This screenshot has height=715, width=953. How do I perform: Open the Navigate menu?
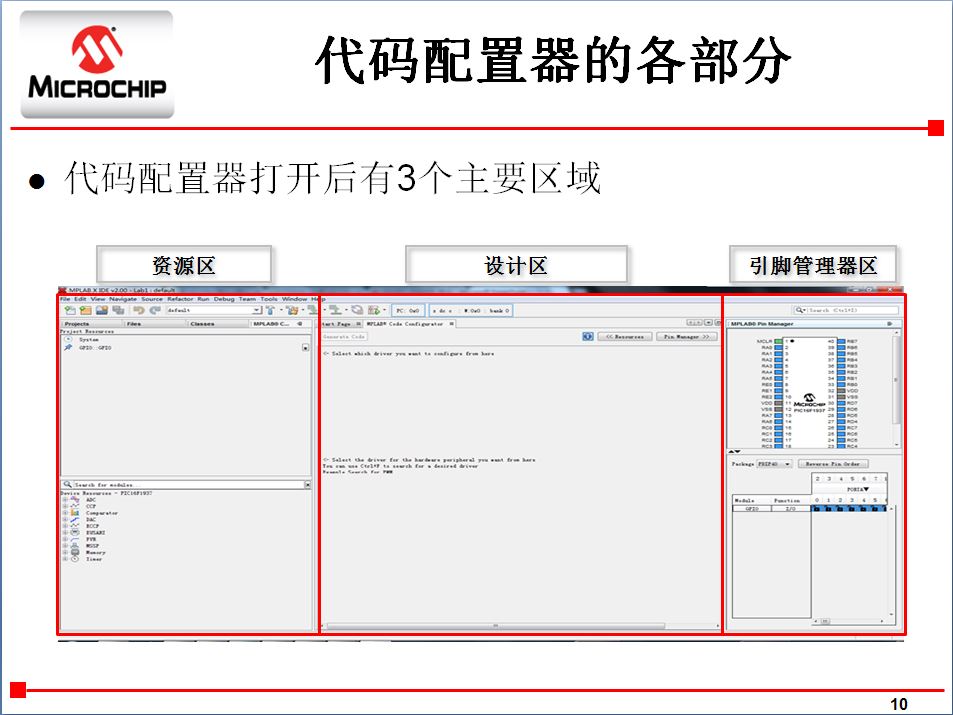click(x=123, y=299)
